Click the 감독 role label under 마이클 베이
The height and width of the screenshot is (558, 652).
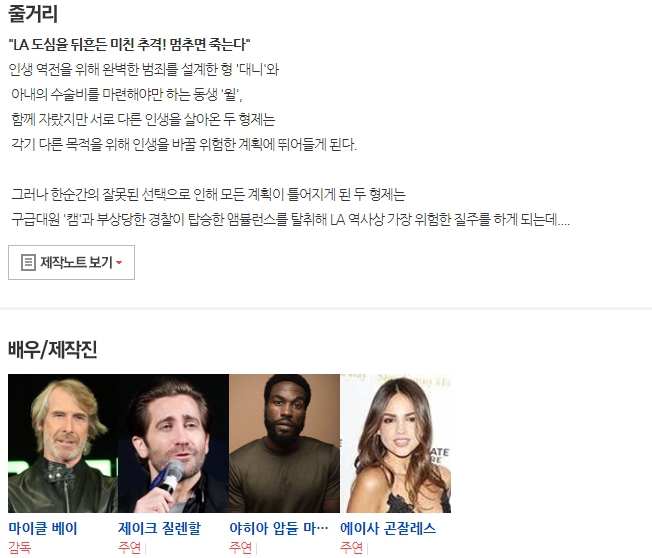pos(20,548)
